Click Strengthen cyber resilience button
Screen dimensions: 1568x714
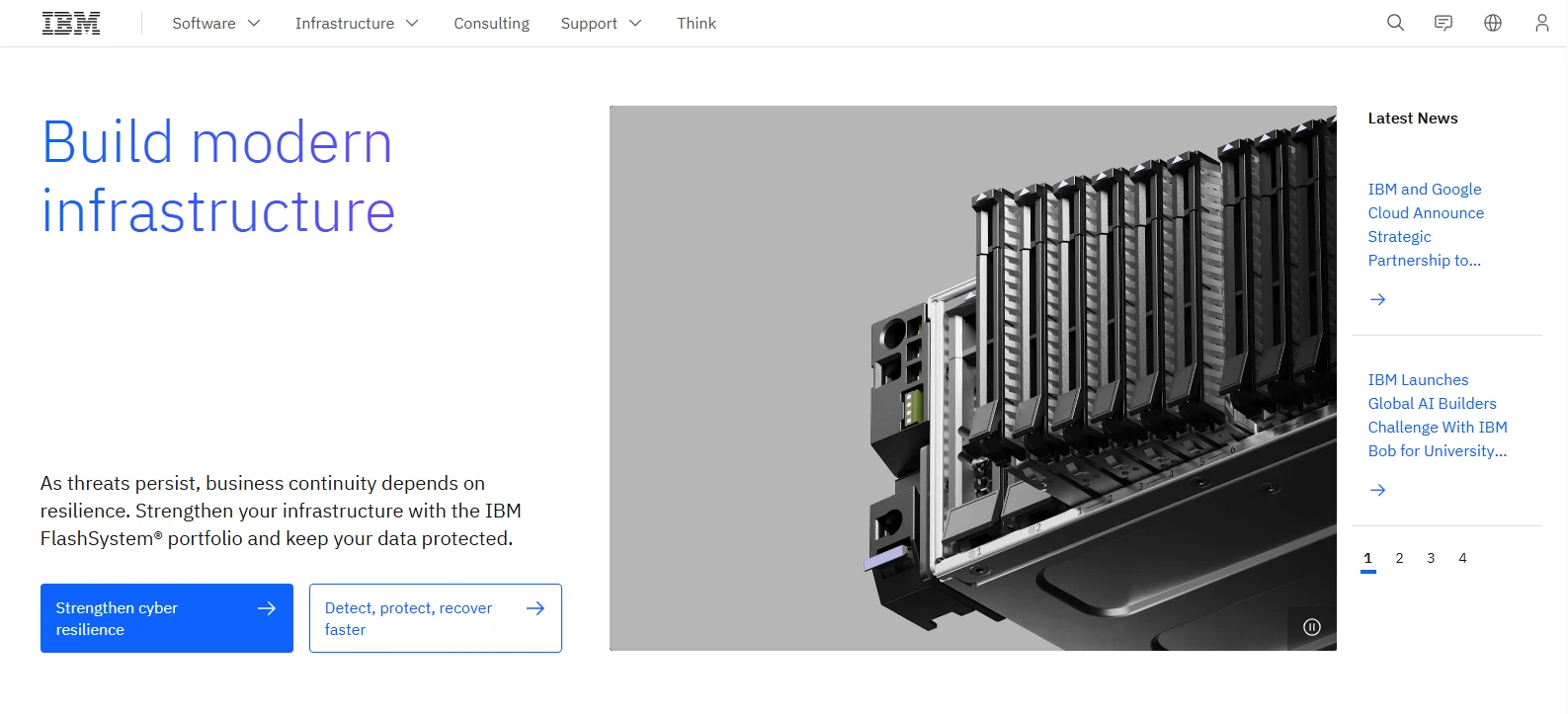pos(167,618)
